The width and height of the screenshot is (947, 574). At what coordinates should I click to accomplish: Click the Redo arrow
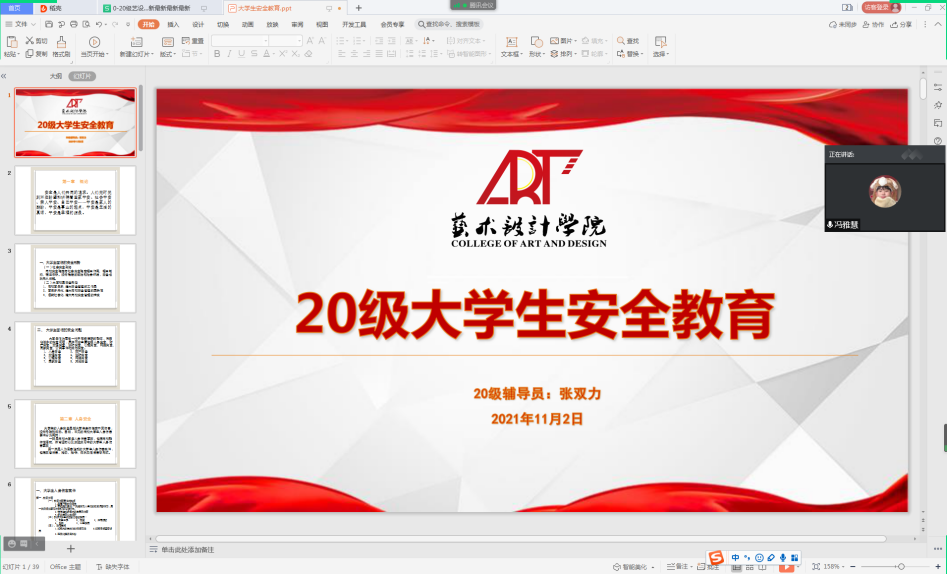click(x=114, y=24)
